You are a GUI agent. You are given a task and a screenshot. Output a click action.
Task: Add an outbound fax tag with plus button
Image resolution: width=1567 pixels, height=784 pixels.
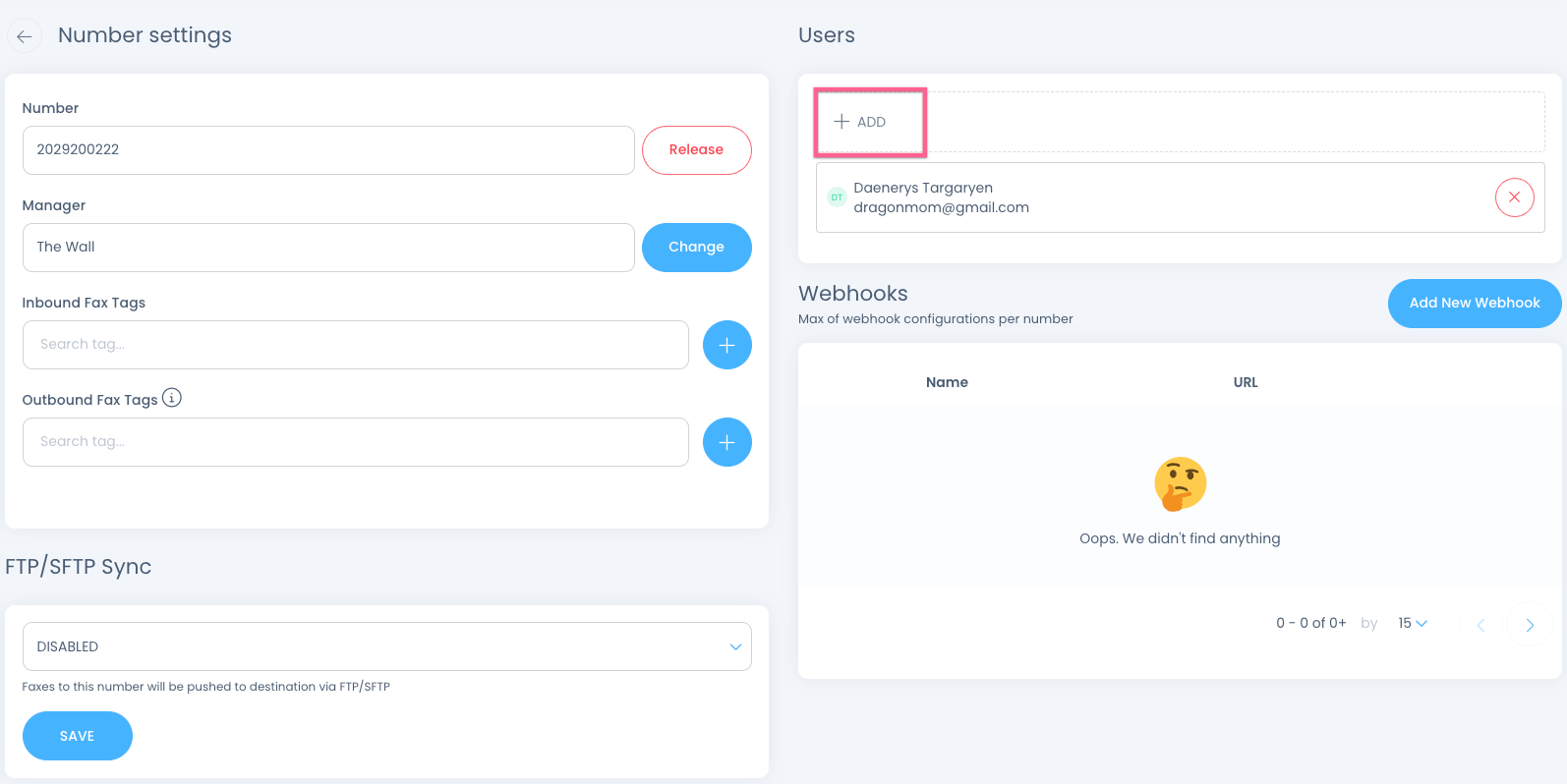coord(726,442)
